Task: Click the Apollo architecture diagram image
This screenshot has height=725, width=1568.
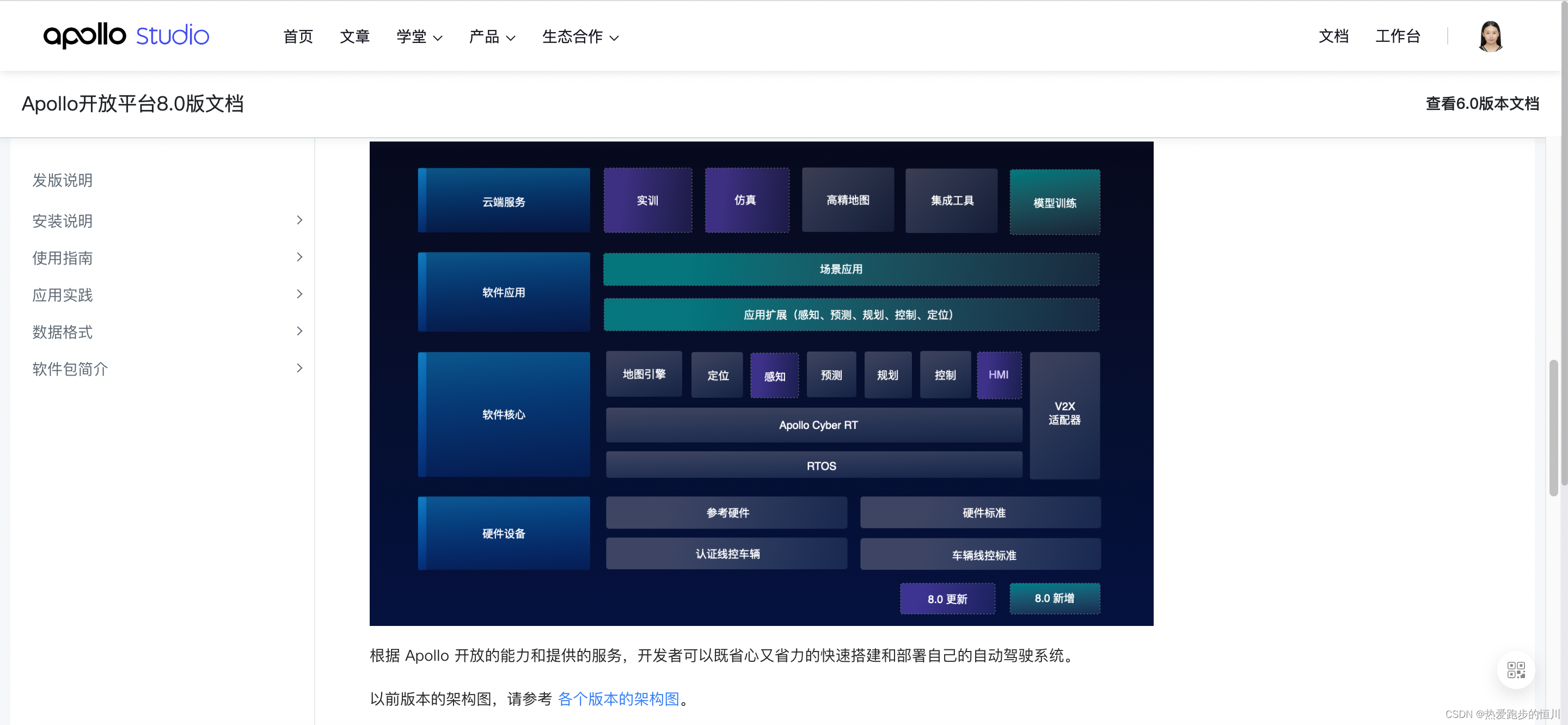Action: tap(761, 384)
